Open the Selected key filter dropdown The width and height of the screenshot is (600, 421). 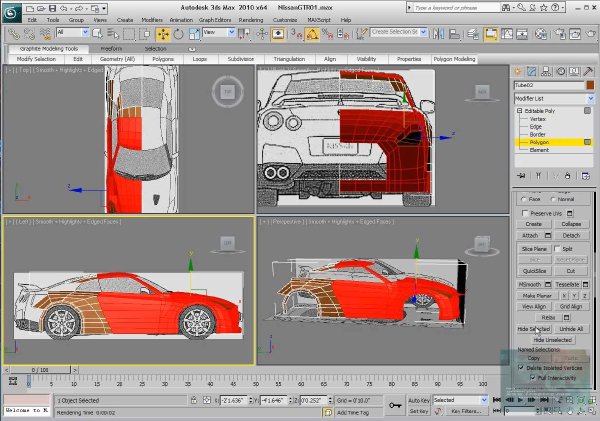coord(460,400)
